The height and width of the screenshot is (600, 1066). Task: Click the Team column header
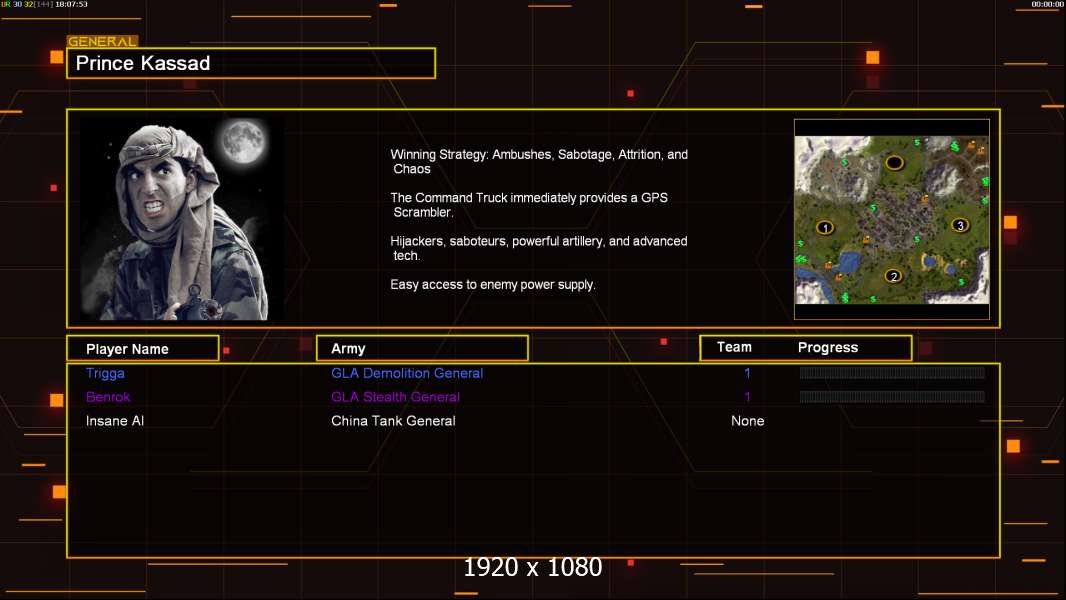[734, 347]
